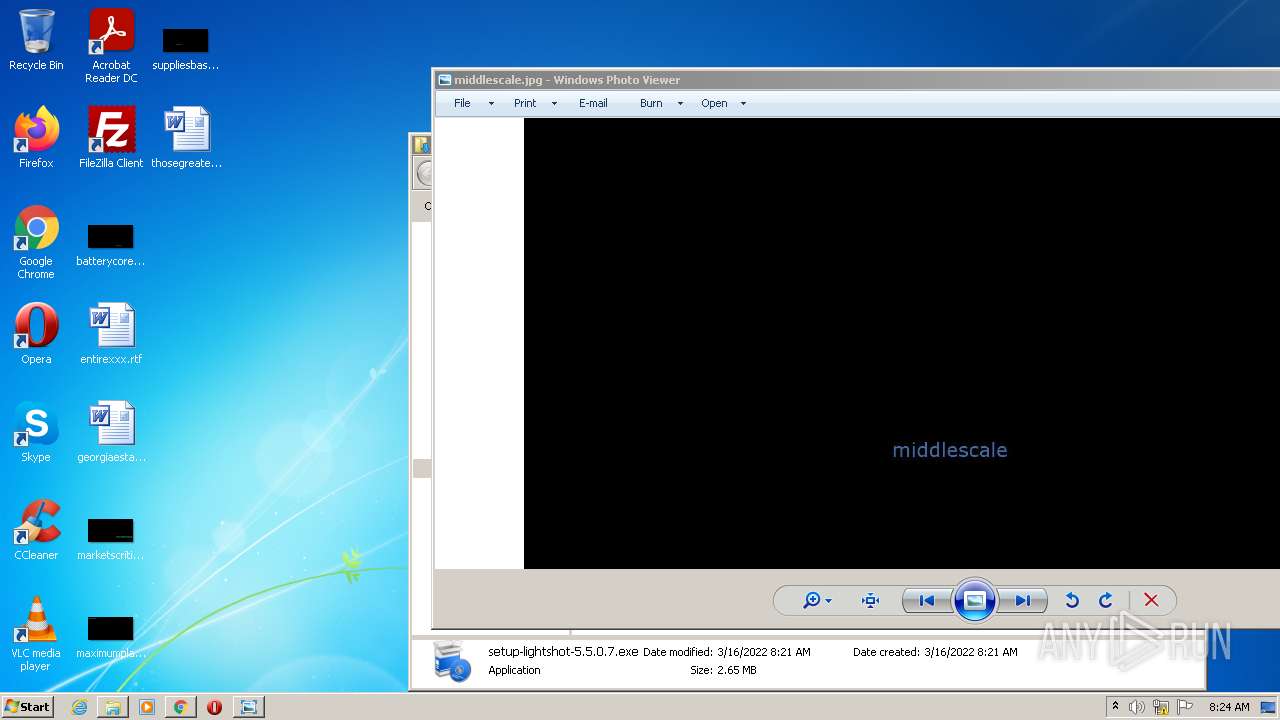Expand the Print dropdown arrow
This screenshot has height=720, width=1280.
point(554,103)
